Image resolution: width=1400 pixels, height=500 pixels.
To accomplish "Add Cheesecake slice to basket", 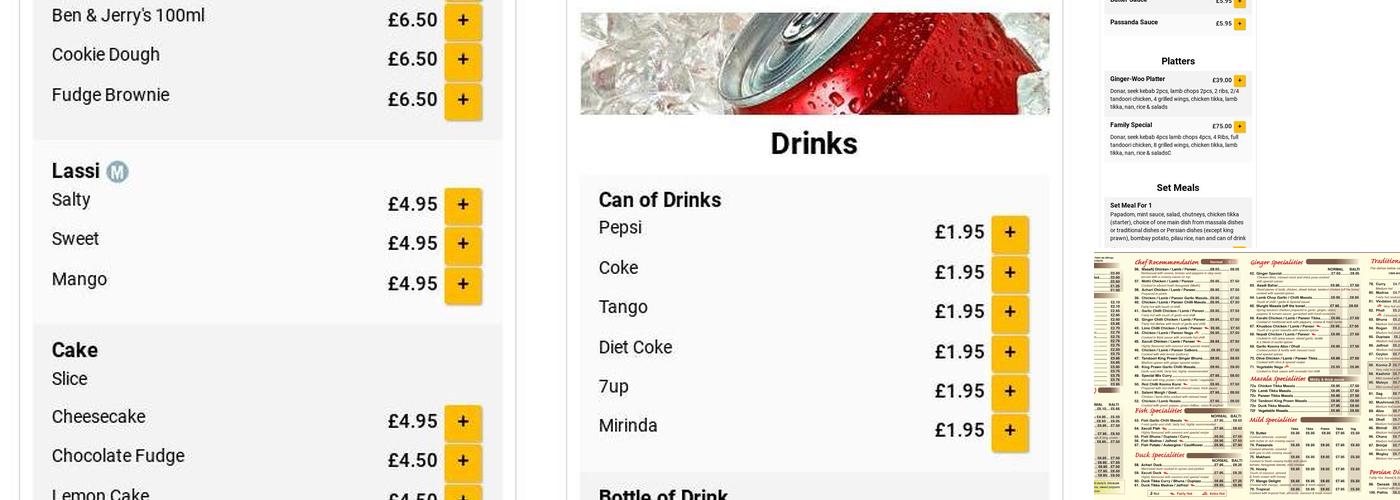I will pyautogui.click(x=463, y=422).
